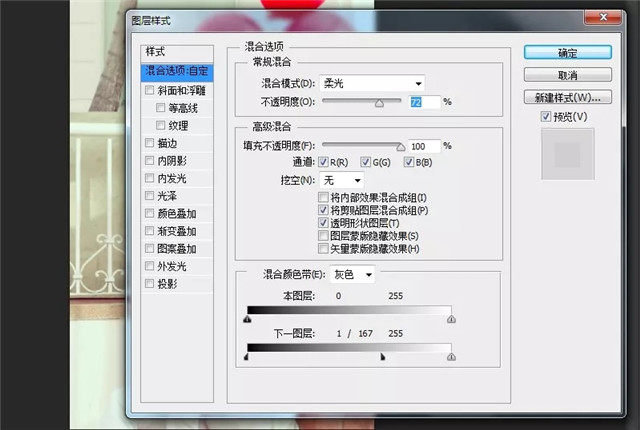
Task: Toggle the 预览(V) checkbox
Action: pyautogui.click(x=546, y=117)
